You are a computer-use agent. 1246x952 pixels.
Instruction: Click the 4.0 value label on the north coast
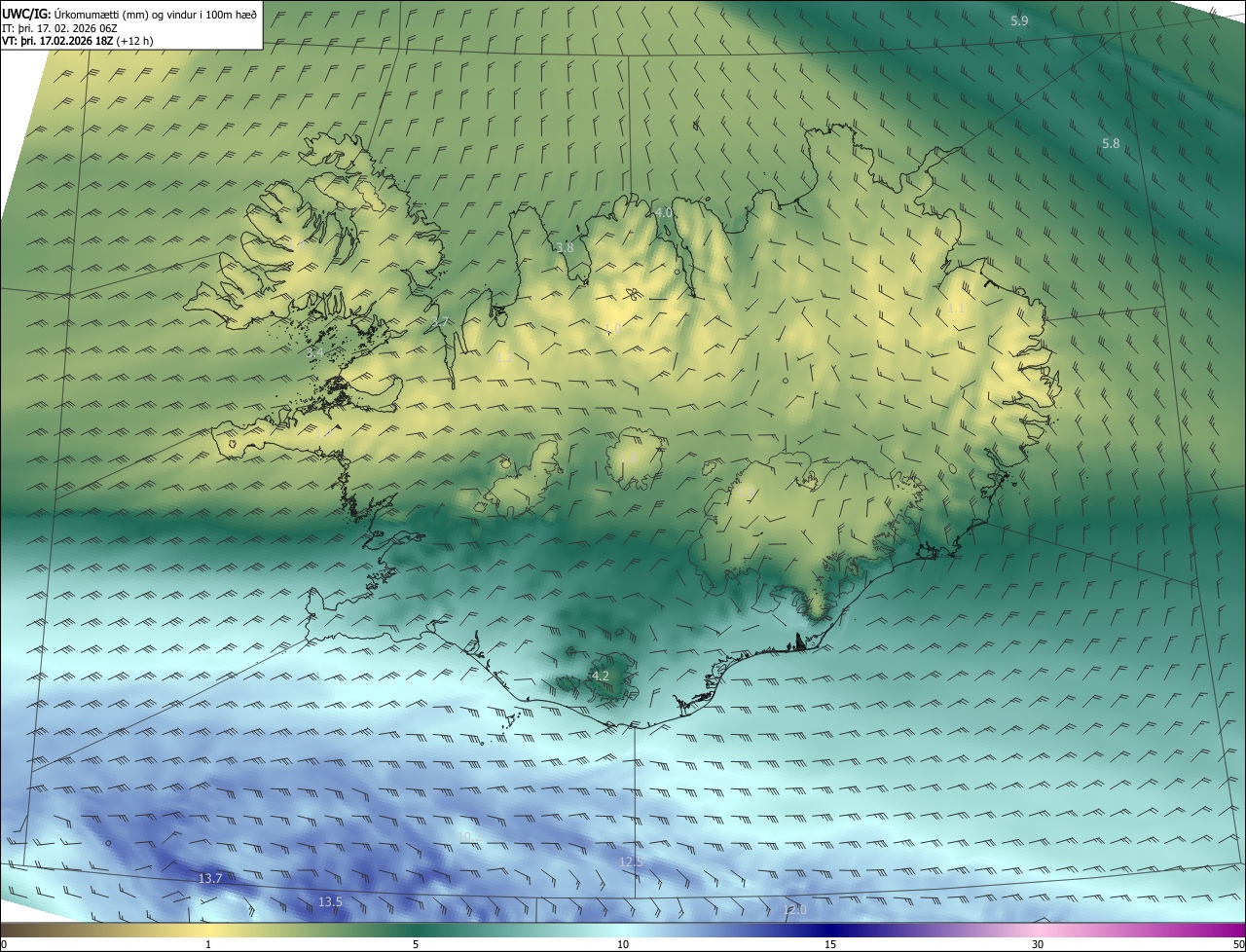coord(663,212)
